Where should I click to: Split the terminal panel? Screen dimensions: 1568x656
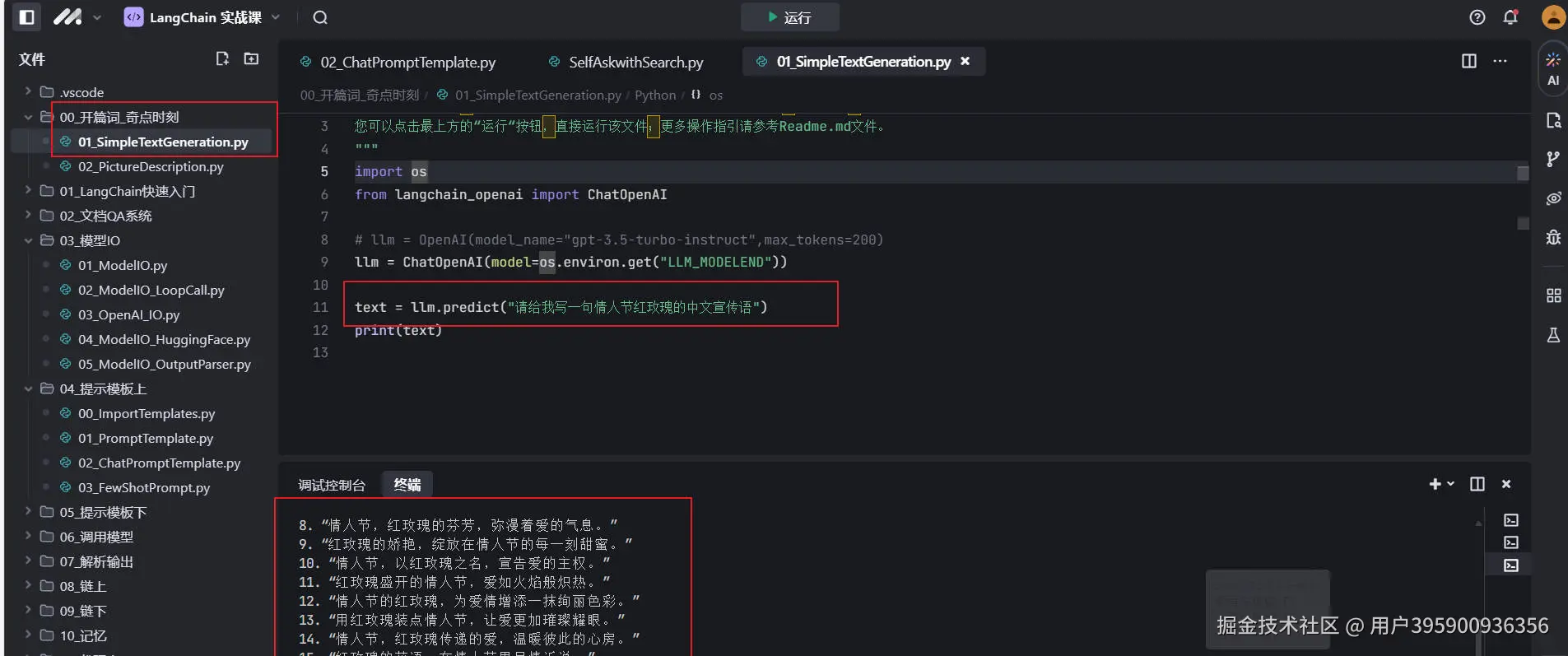coord(1477,484)
